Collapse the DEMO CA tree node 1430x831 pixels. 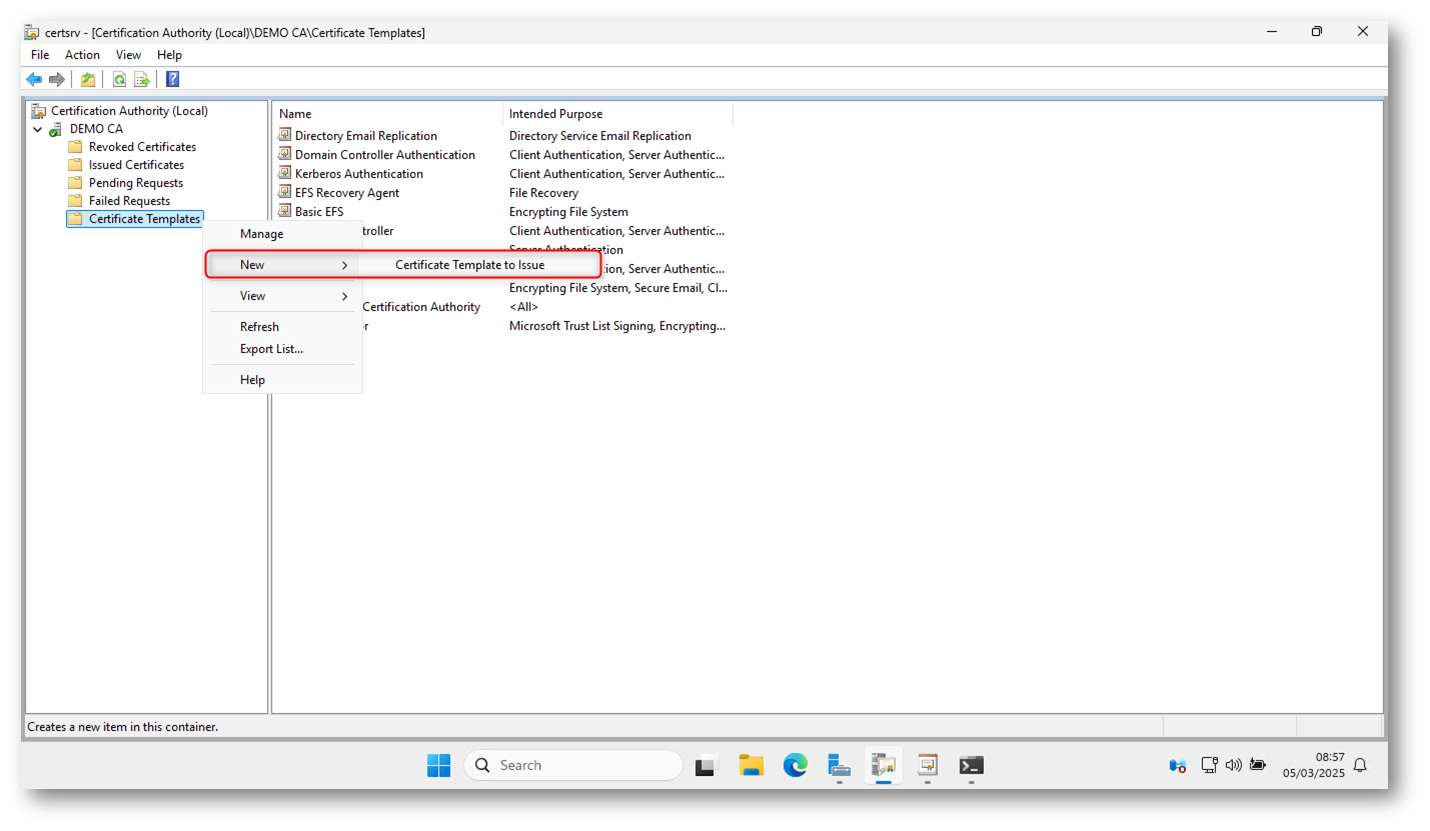38,129
